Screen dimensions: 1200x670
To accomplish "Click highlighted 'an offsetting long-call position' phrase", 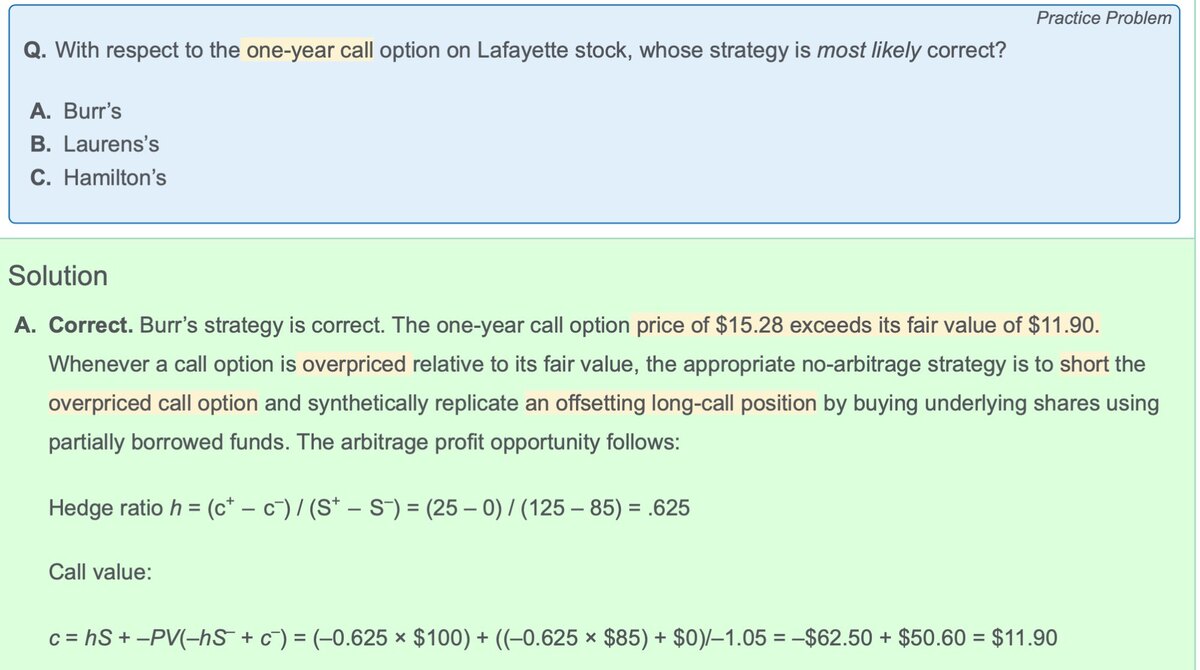I will pyautogui.click(x=670, y=403).
